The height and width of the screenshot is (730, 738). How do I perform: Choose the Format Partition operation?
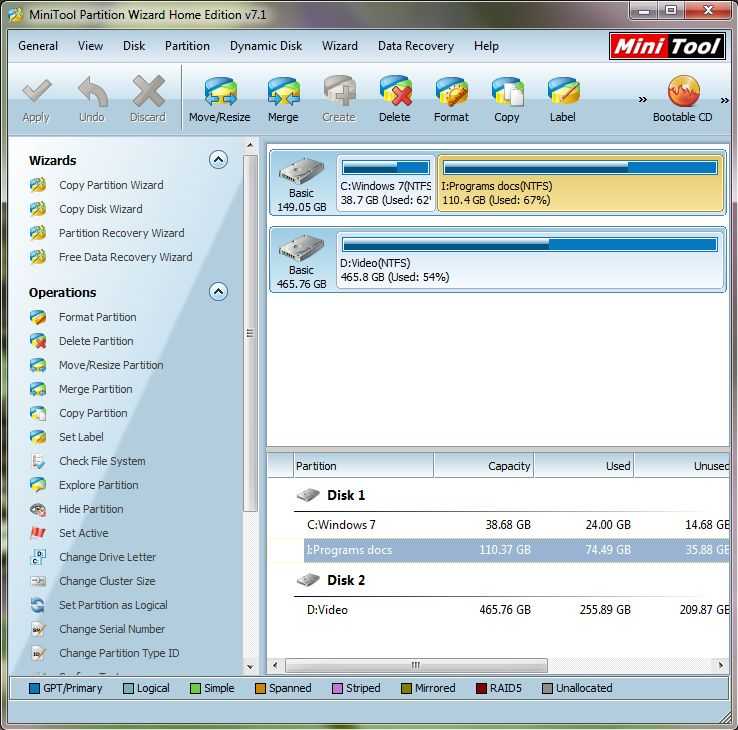97,317
